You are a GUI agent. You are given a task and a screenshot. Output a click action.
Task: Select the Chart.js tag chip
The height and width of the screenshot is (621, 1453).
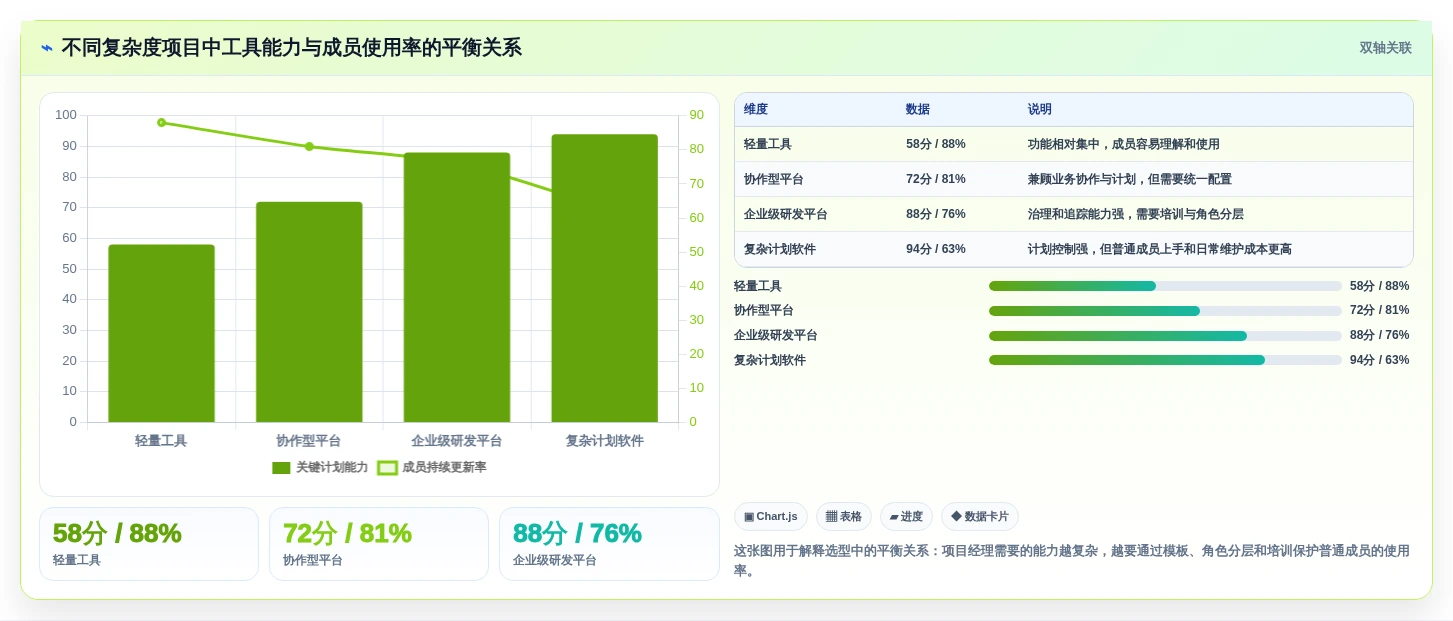click(x=771, y=516)
